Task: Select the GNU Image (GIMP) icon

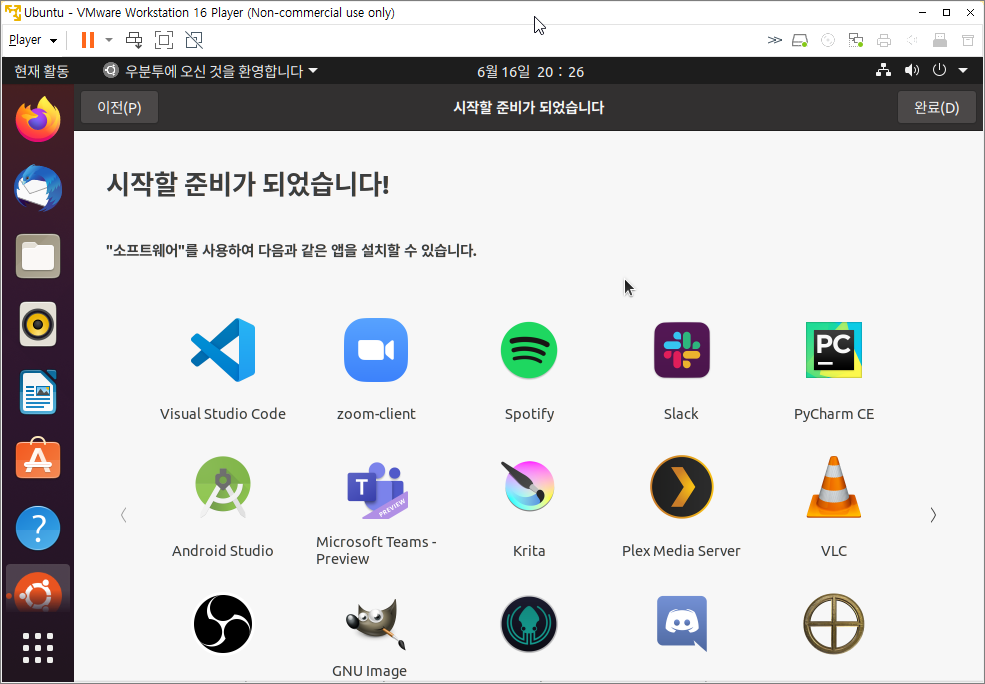Action: tap(376, 624)
